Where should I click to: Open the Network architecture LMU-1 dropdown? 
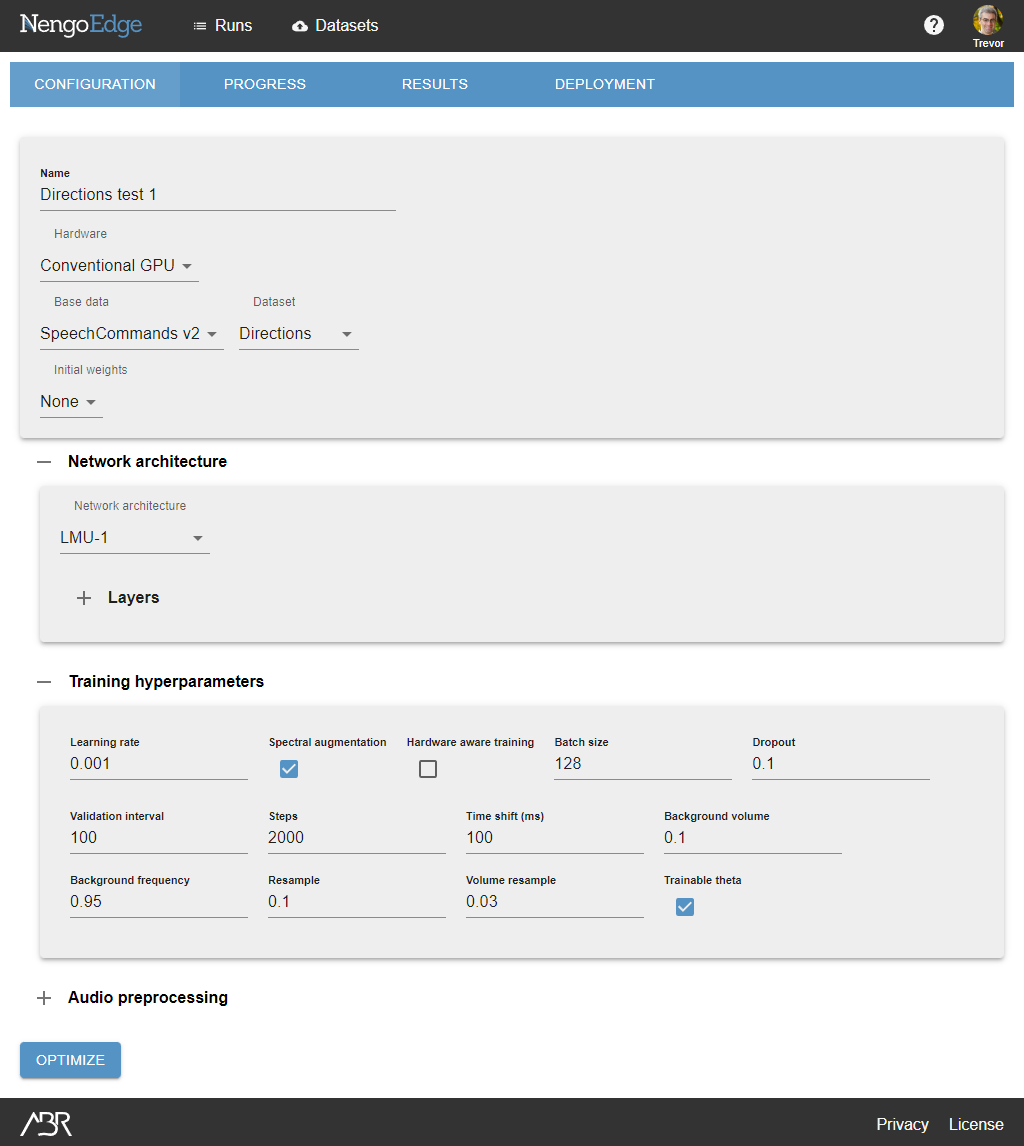(133, 537)
